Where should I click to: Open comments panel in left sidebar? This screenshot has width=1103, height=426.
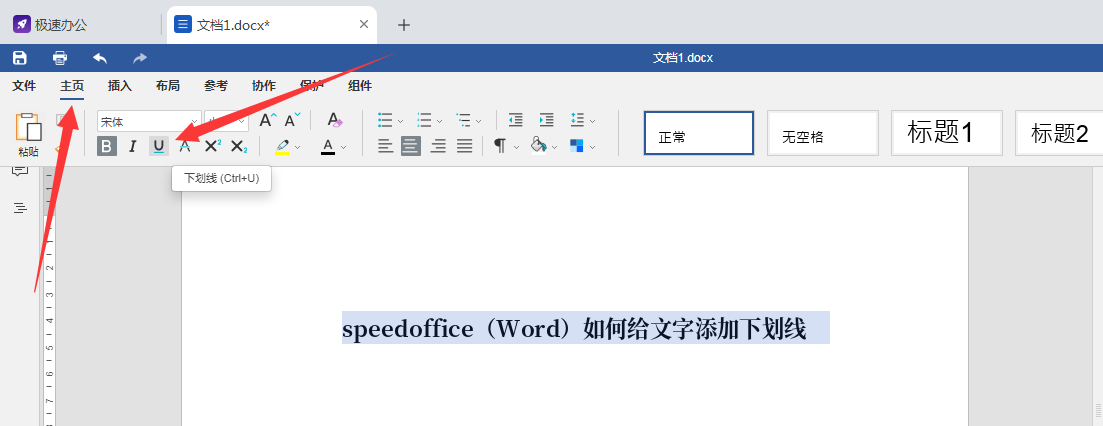point(20,171)
